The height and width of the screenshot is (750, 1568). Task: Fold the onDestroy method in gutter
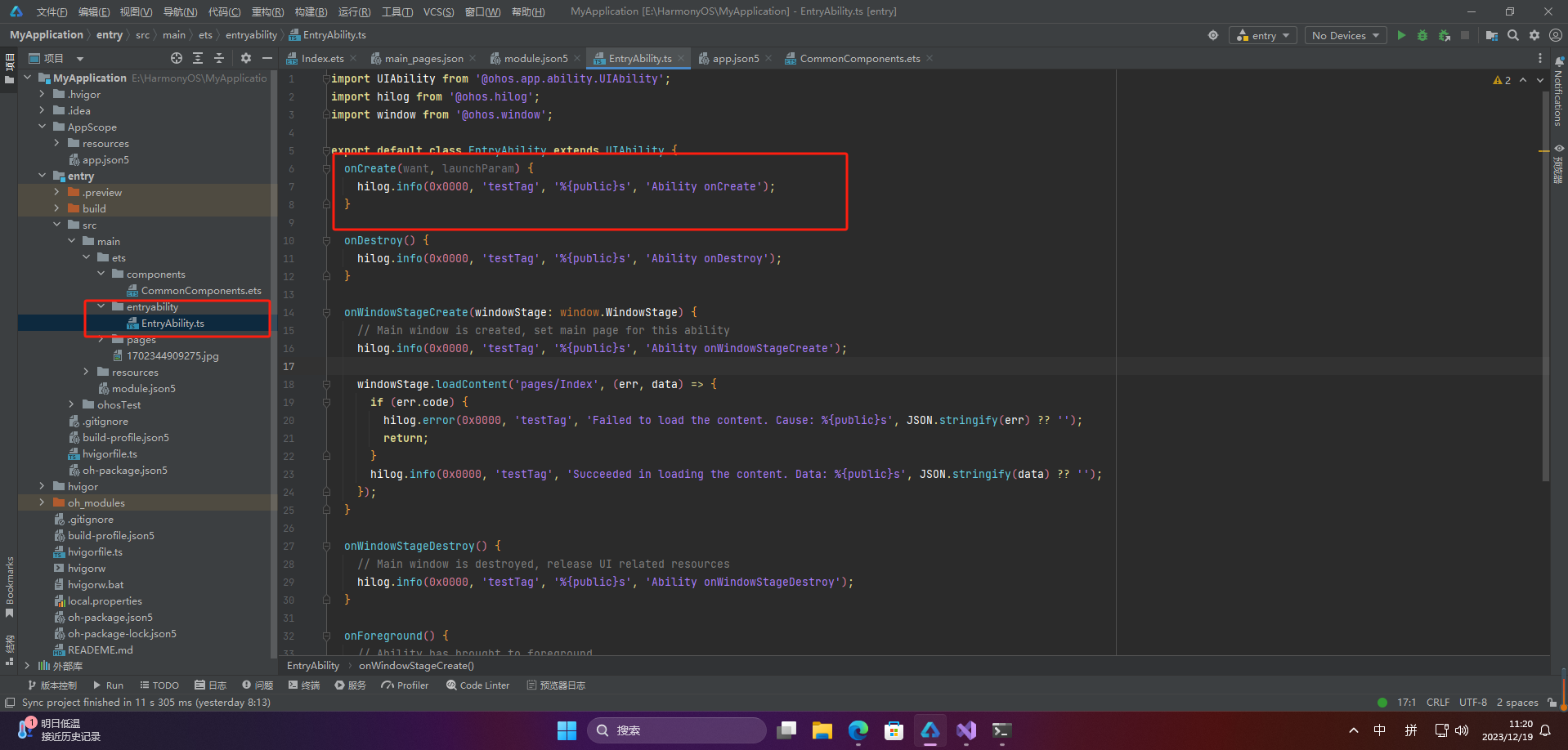(326, 240)
